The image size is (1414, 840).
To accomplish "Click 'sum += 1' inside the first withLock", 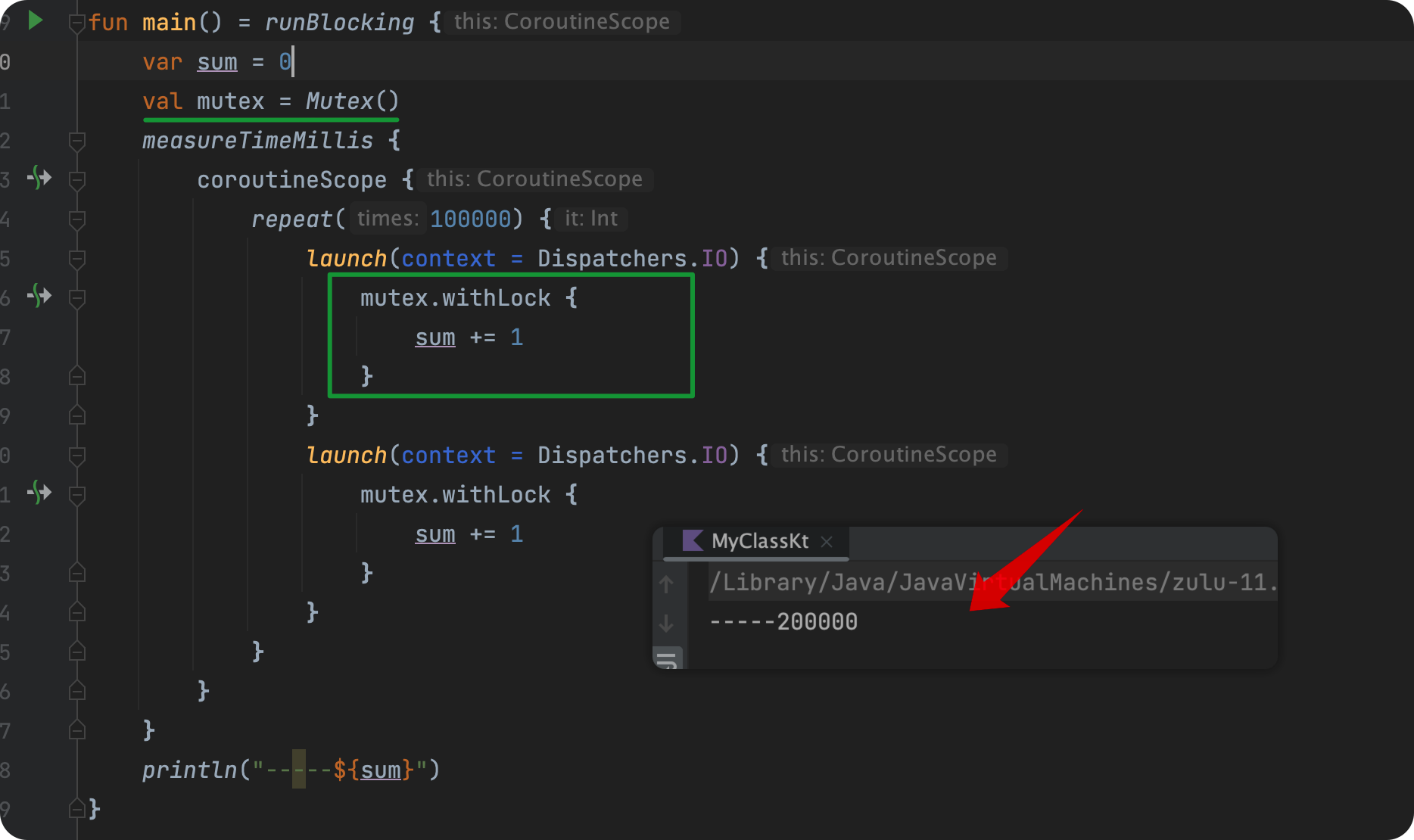I will coord(469,337).
